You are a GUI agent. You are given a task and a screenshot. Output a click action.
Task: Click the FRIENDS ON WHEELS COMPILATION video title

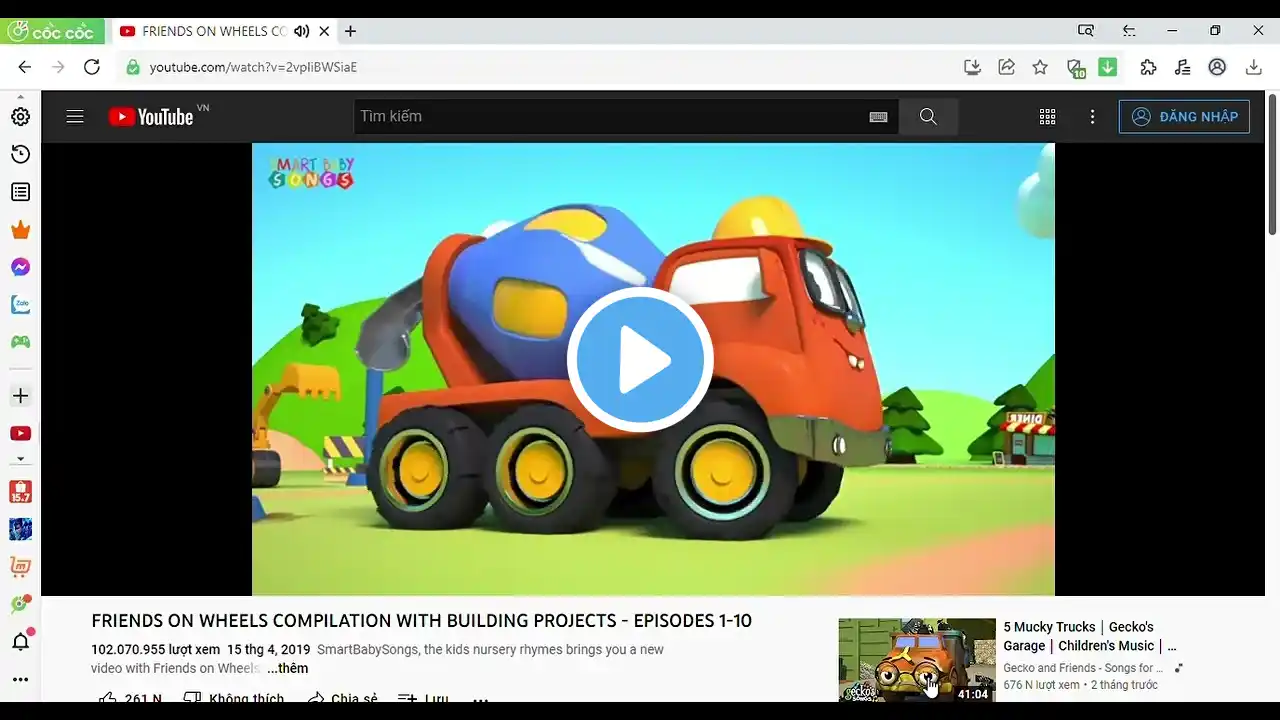coord(421,621)
